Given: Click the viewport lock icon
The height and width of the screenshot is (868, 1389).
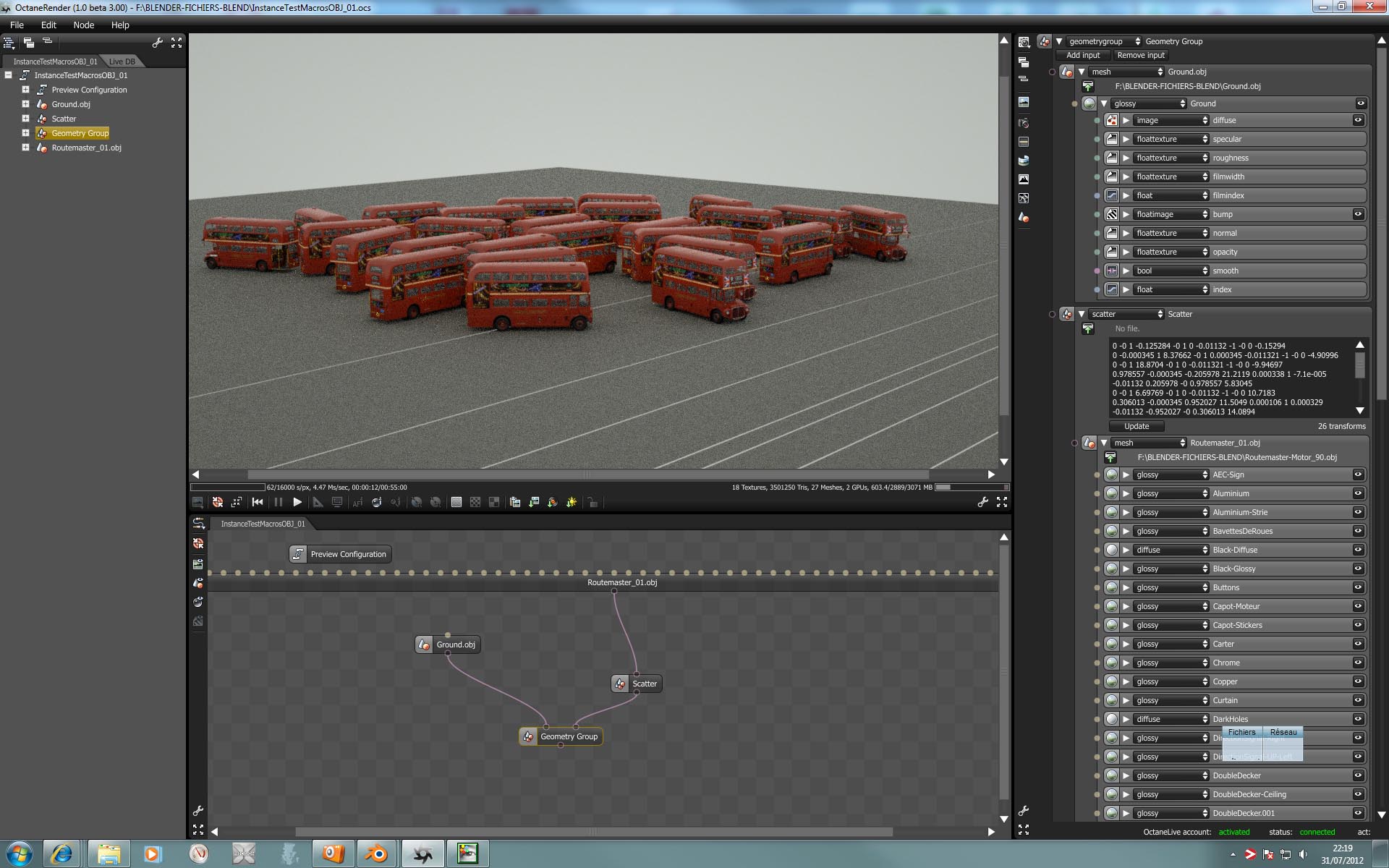Looking at the screenshot, I should [x=592, y=502].
